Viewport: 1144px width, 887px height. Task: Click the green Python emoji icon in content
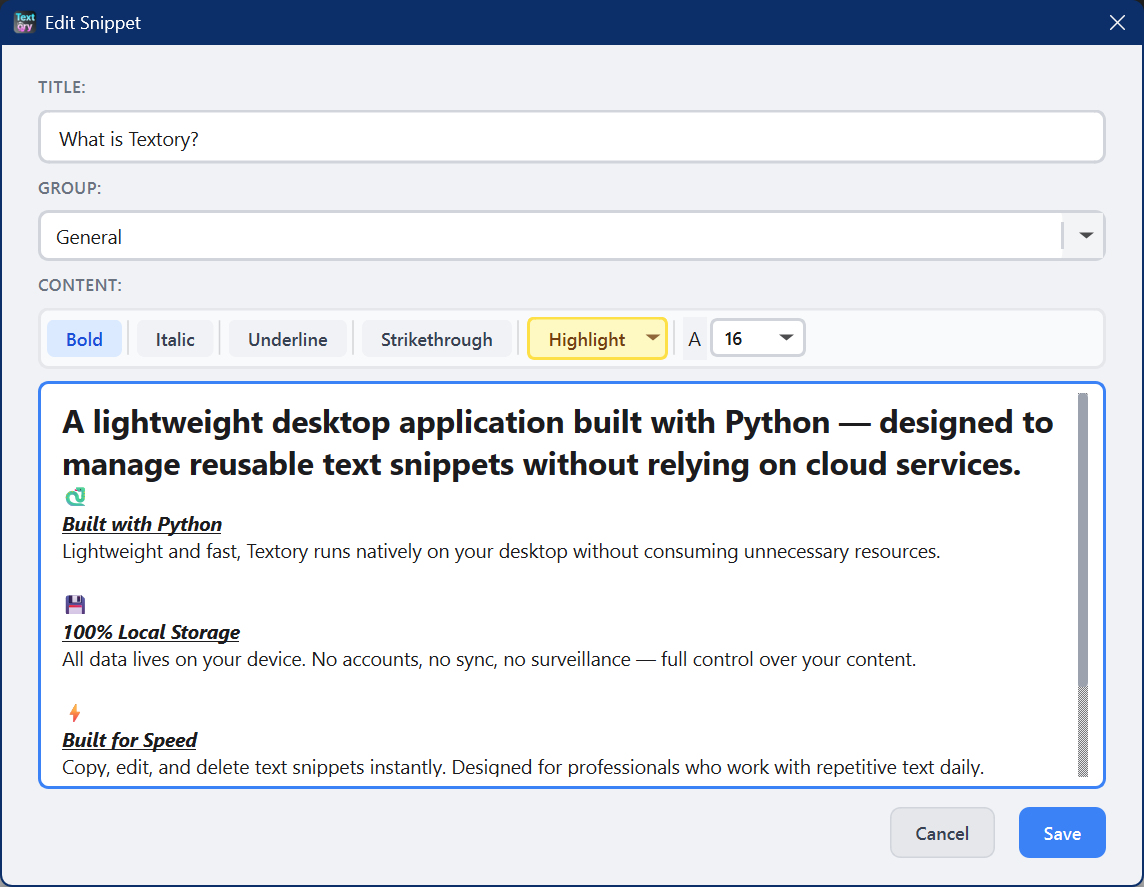75,497
